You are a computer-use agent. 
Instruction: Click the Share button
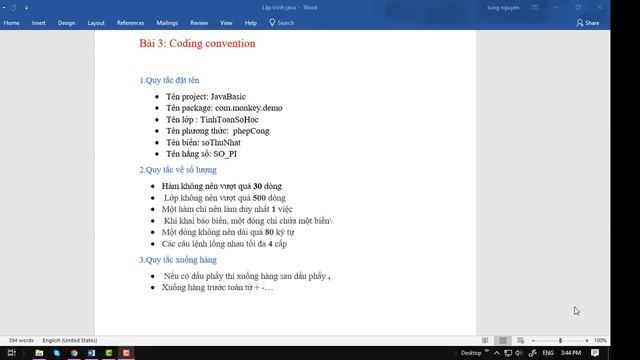(x=588, y=23)
